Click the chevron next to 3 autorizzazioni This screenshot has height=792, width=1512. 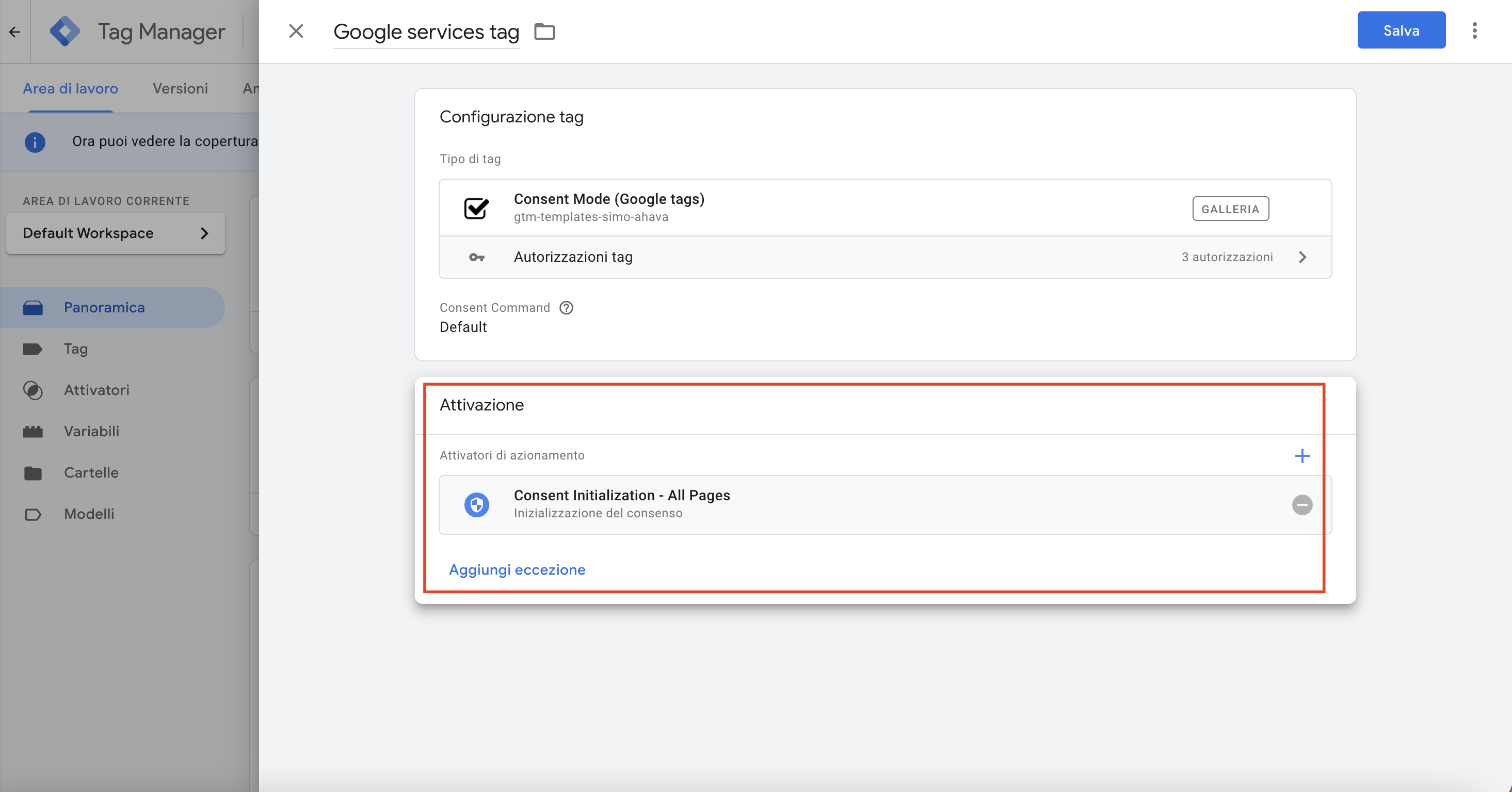(x=1302, y=257)
